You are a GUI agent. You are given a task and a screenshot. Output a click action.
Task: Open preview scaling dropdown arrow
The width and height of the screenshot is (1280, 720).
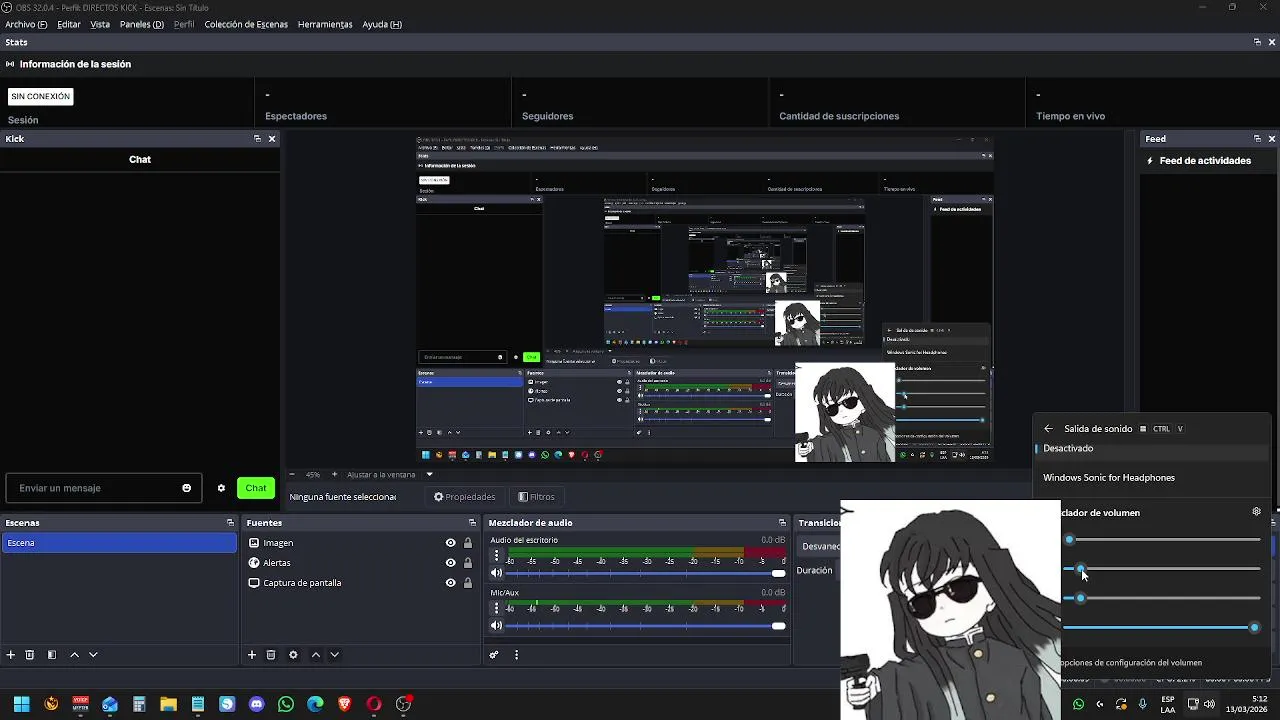tap(429, 475)
